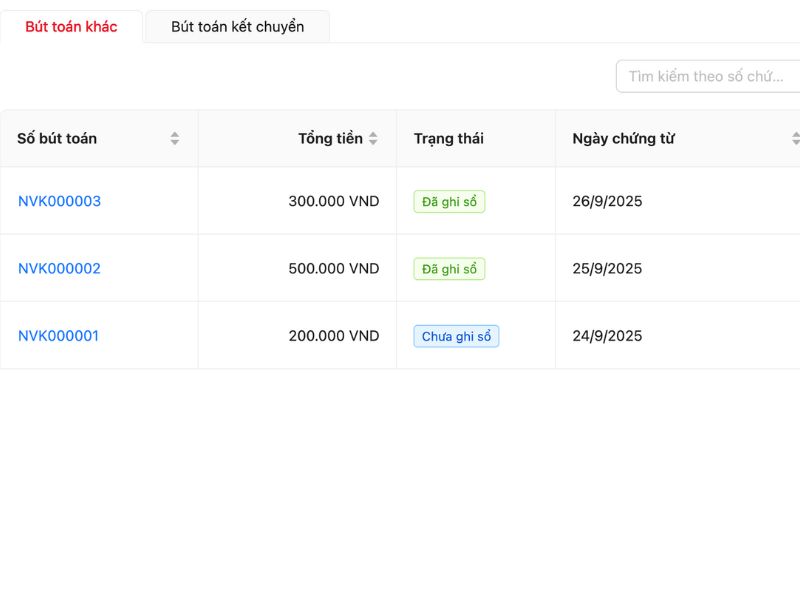The image size is (800, 600).
Task: Click Đã ghi sổ tag for NVK000002
Action: click(x=449, y=268)
